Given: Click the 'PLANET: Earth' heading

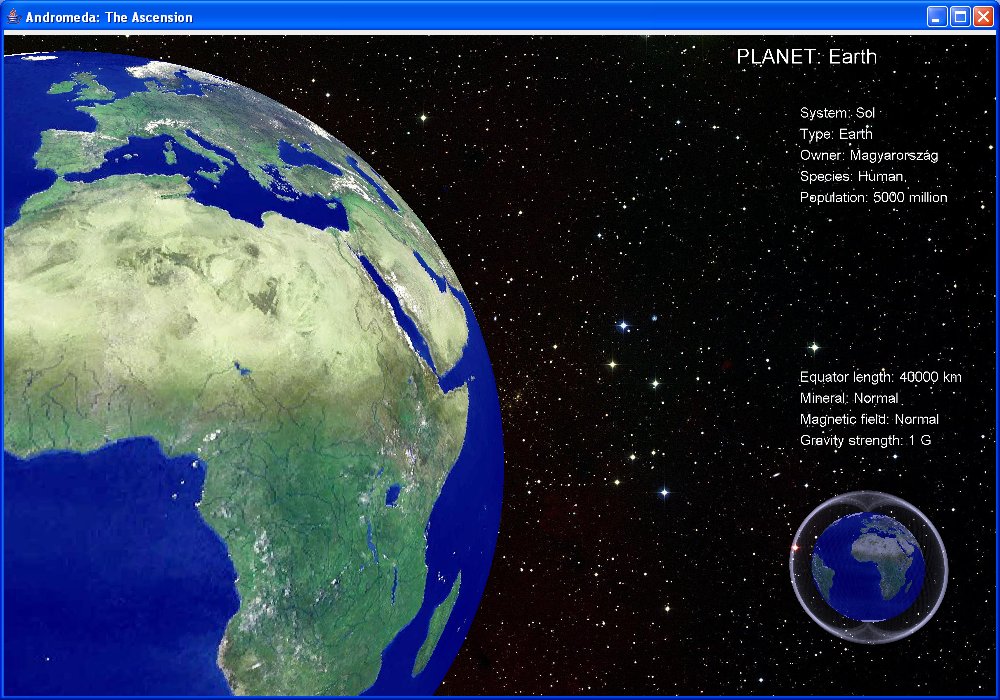Looking at the screenshot, I should pyautogui.click(x=806, y=57).
